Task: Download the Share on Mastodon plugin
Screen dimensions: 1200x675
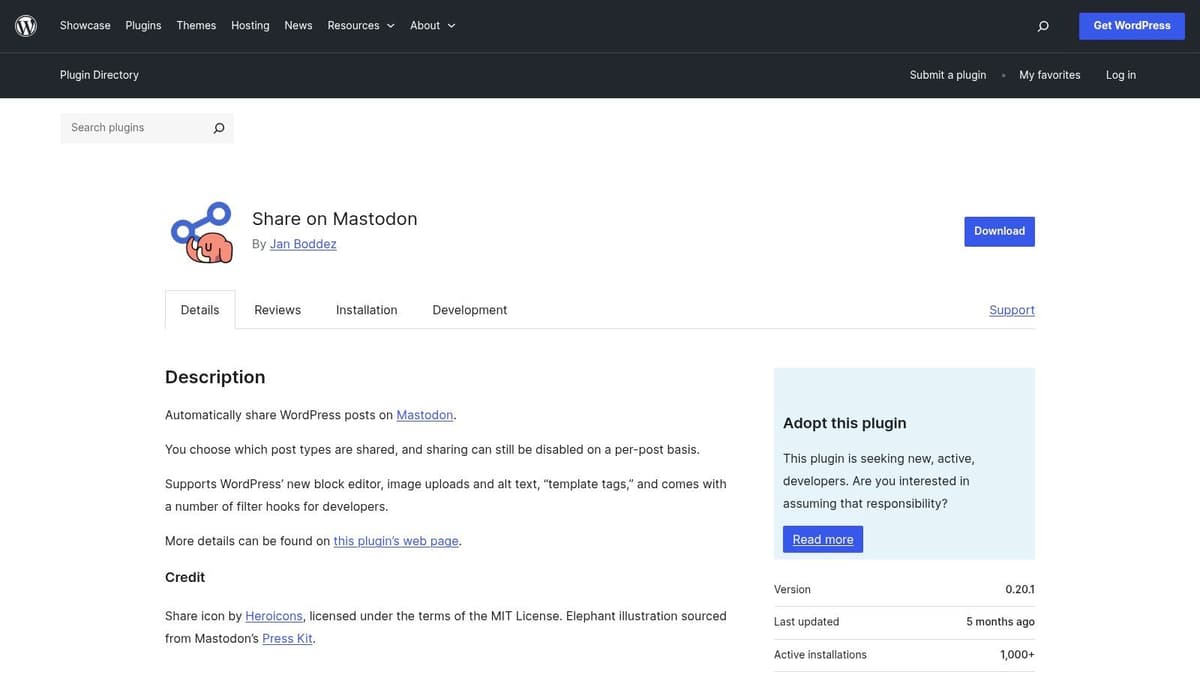Action: [x=999, y=231]
